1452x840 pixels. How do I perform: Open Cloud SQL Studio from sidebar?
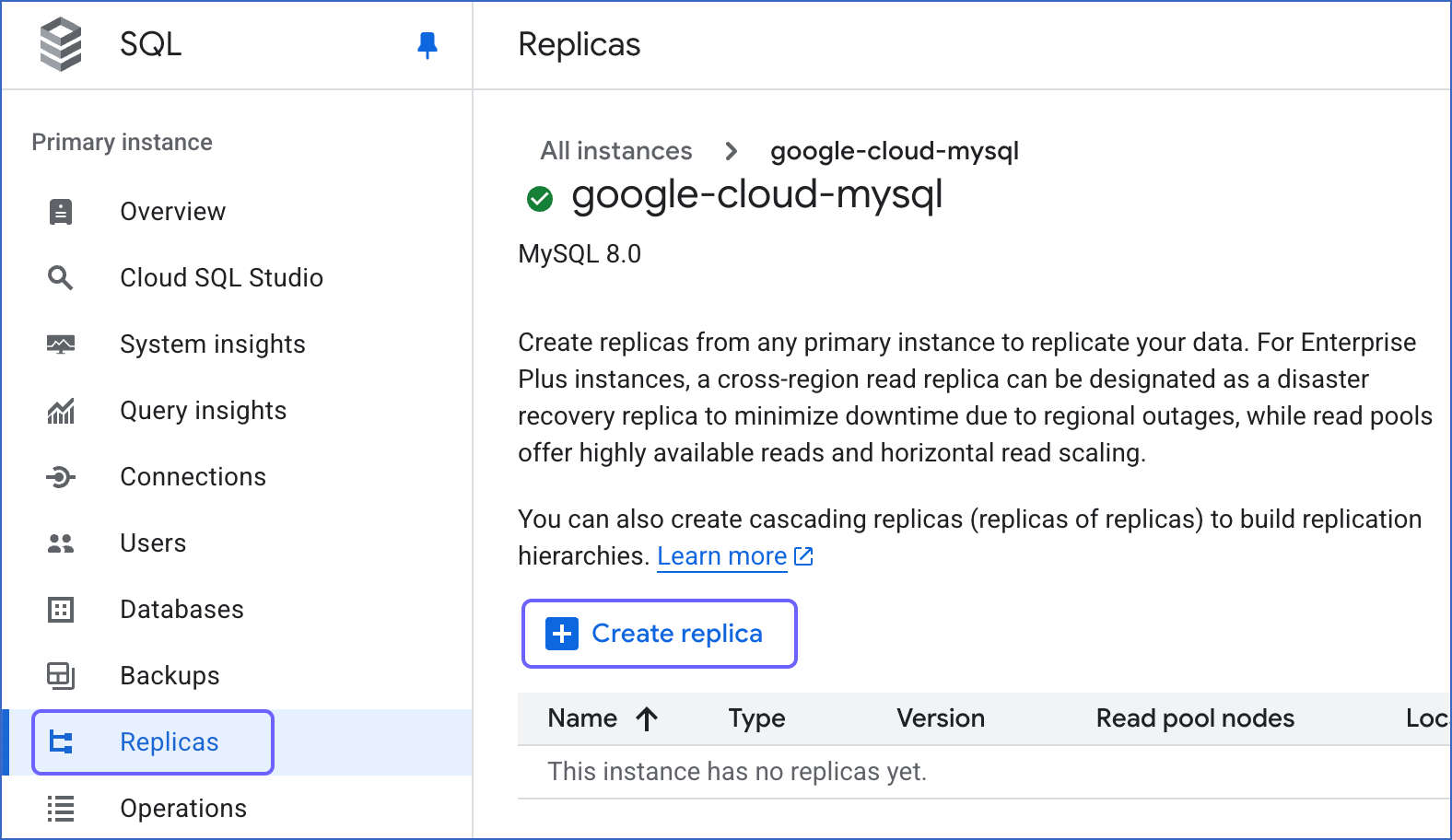[238, 278]
